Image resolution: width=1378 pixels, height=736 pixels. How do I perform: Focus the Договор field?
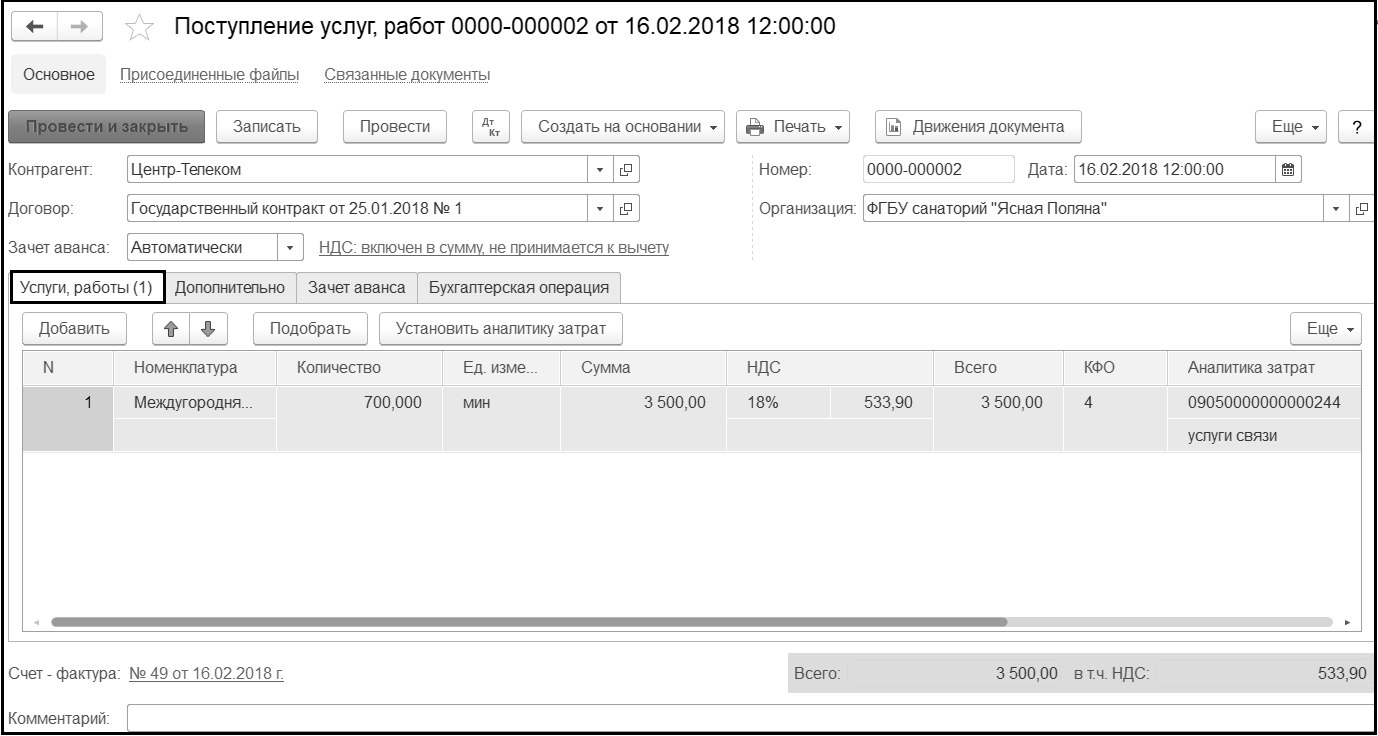pyautogui.click(x=358, y=209)
